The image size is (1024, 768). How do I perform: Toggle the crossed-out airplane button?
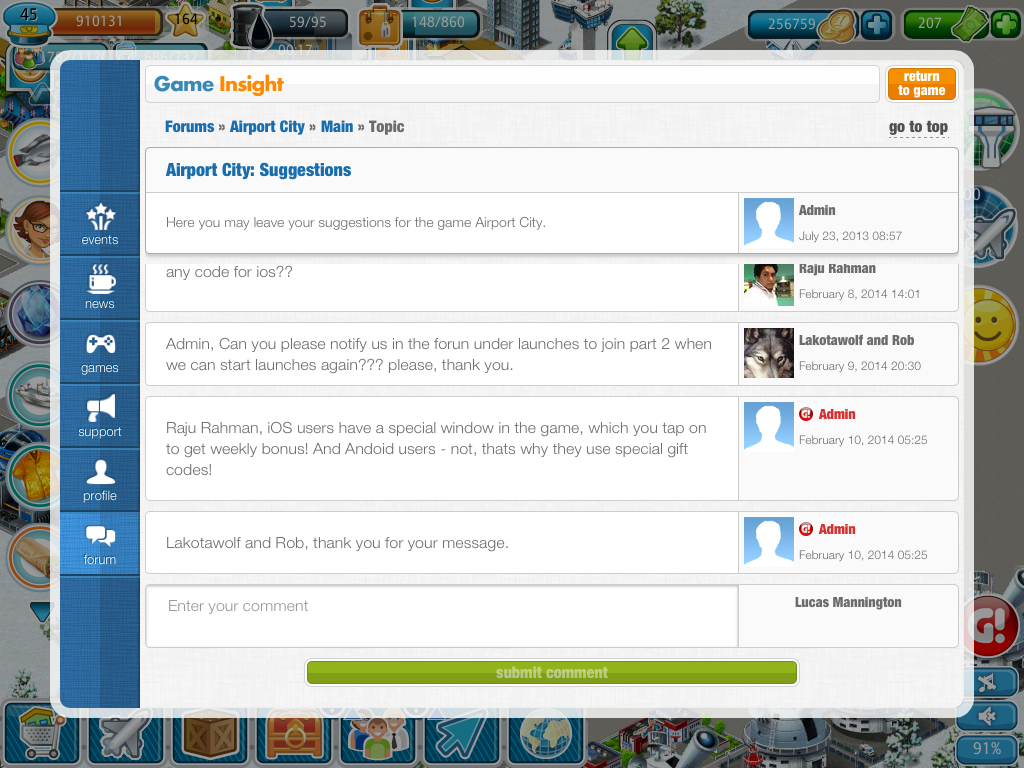988,683
